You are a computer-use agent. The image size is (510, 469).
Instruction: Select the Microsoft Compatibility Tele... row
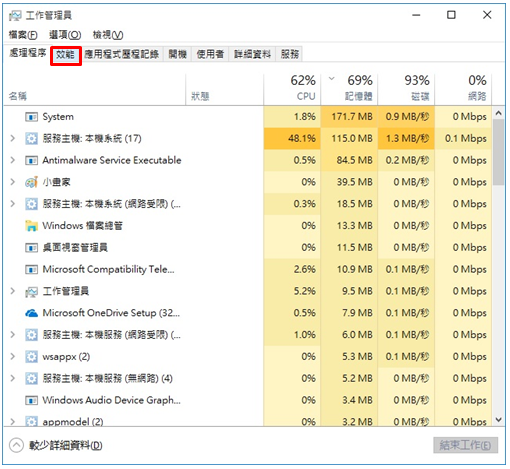point(248,269)
